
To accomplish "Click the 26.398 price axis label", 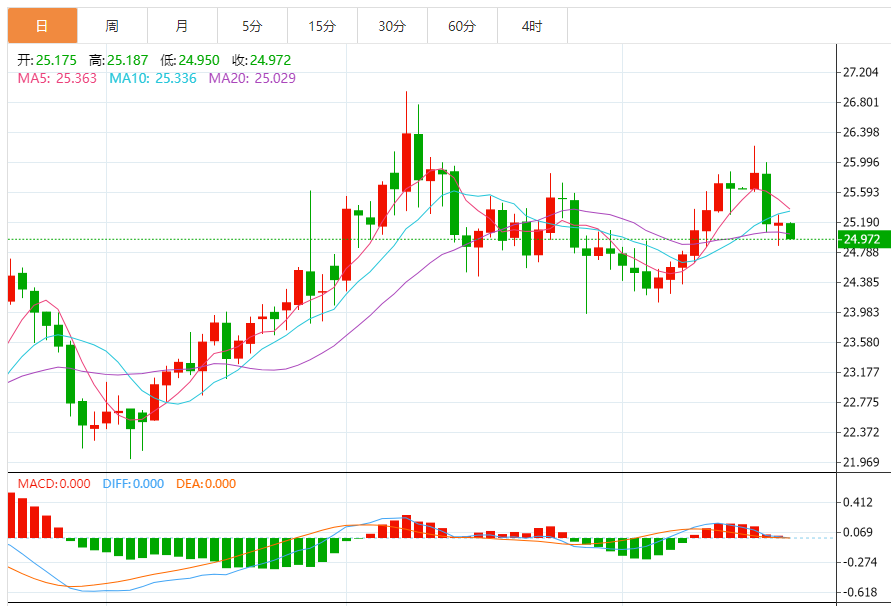I will coord(860,132).
